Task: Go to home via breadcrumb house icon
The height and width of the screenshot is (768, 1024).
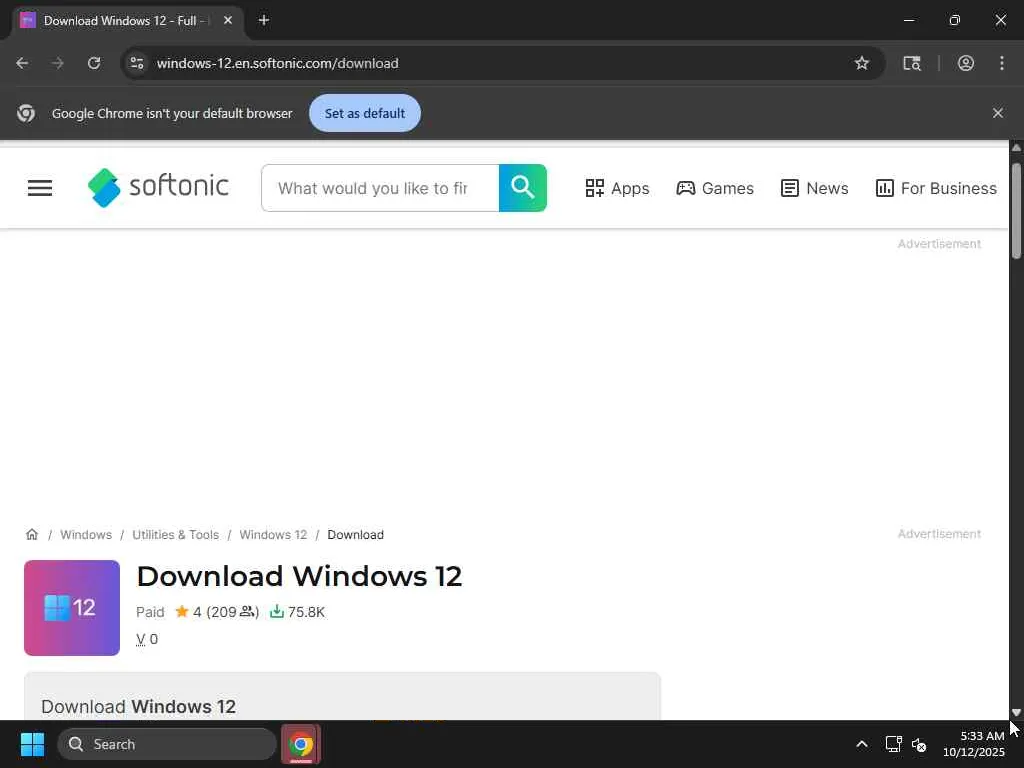Action: click(32, 534)
